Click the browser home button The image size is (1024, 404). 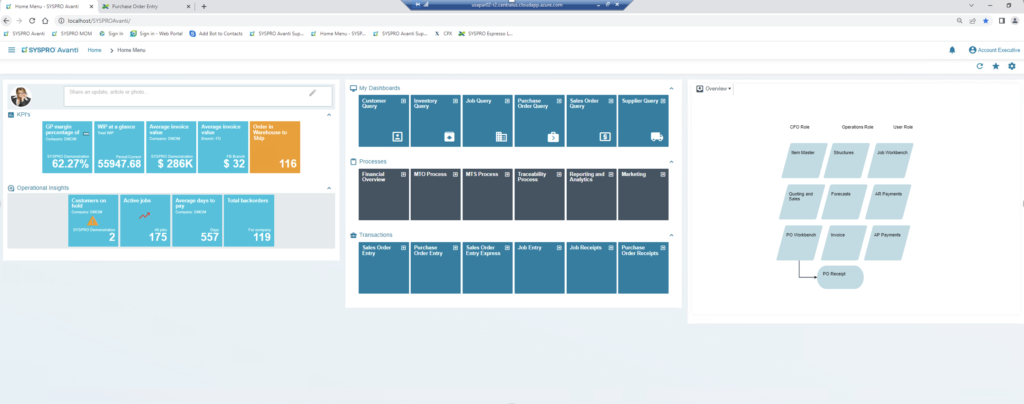(45, 21)
